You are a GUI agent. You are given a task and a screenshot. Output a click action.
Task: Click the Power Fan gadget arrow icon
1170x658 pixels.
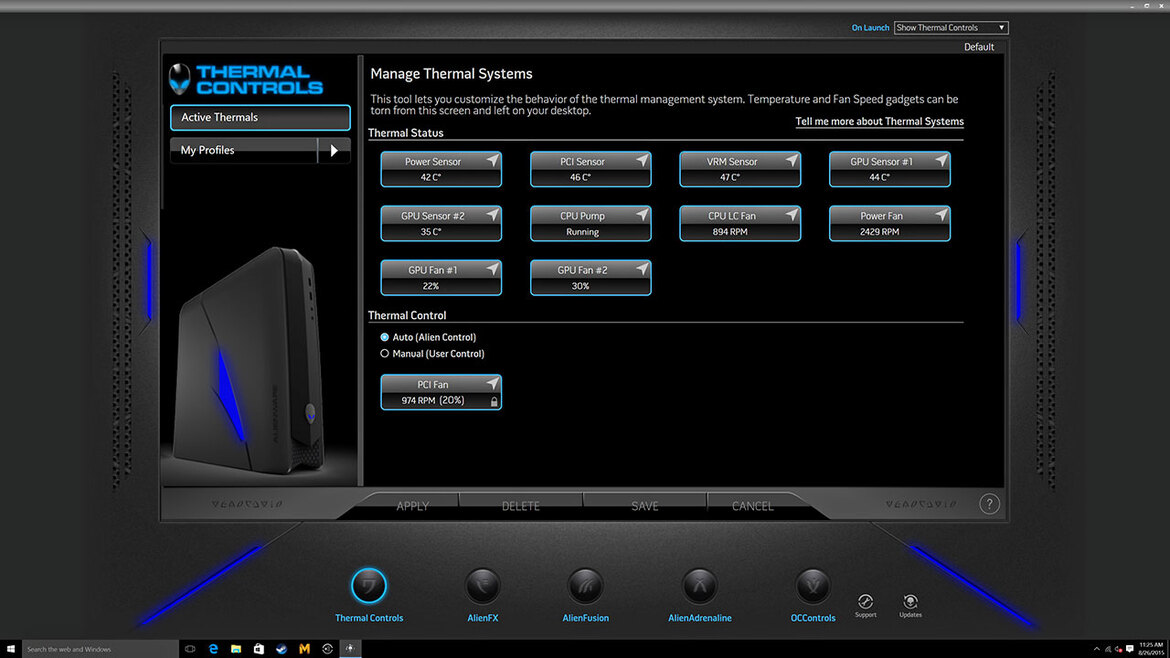coord(942,215)
